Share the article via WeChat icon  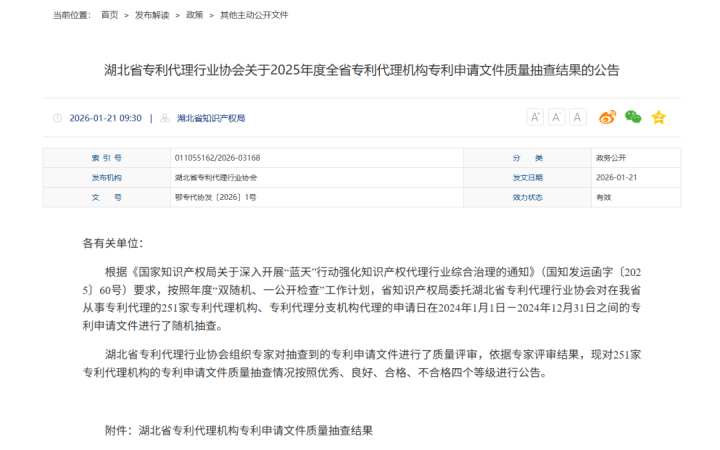coord(633,117)
